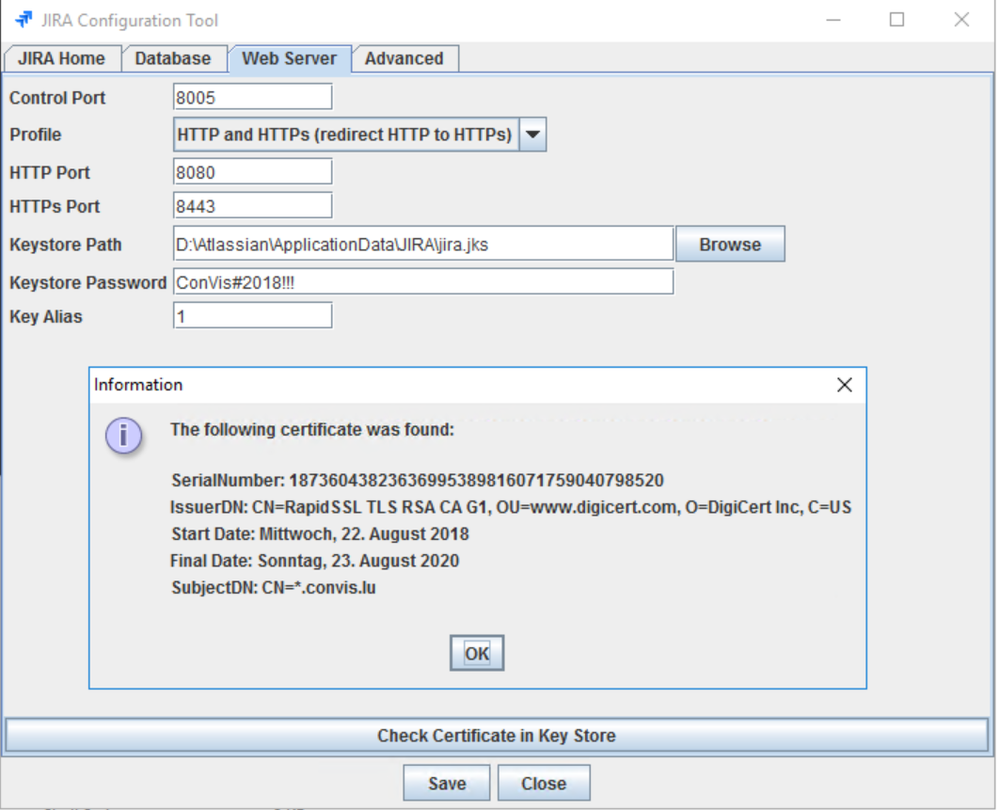
Task: Select the Web Server tab
Action: [289, 59]
